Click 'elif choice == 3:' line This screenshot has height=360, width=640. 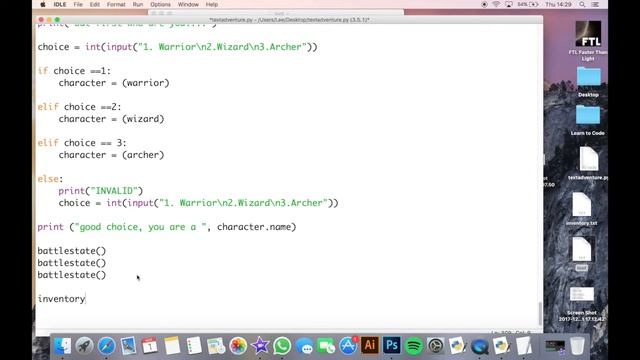82,143
